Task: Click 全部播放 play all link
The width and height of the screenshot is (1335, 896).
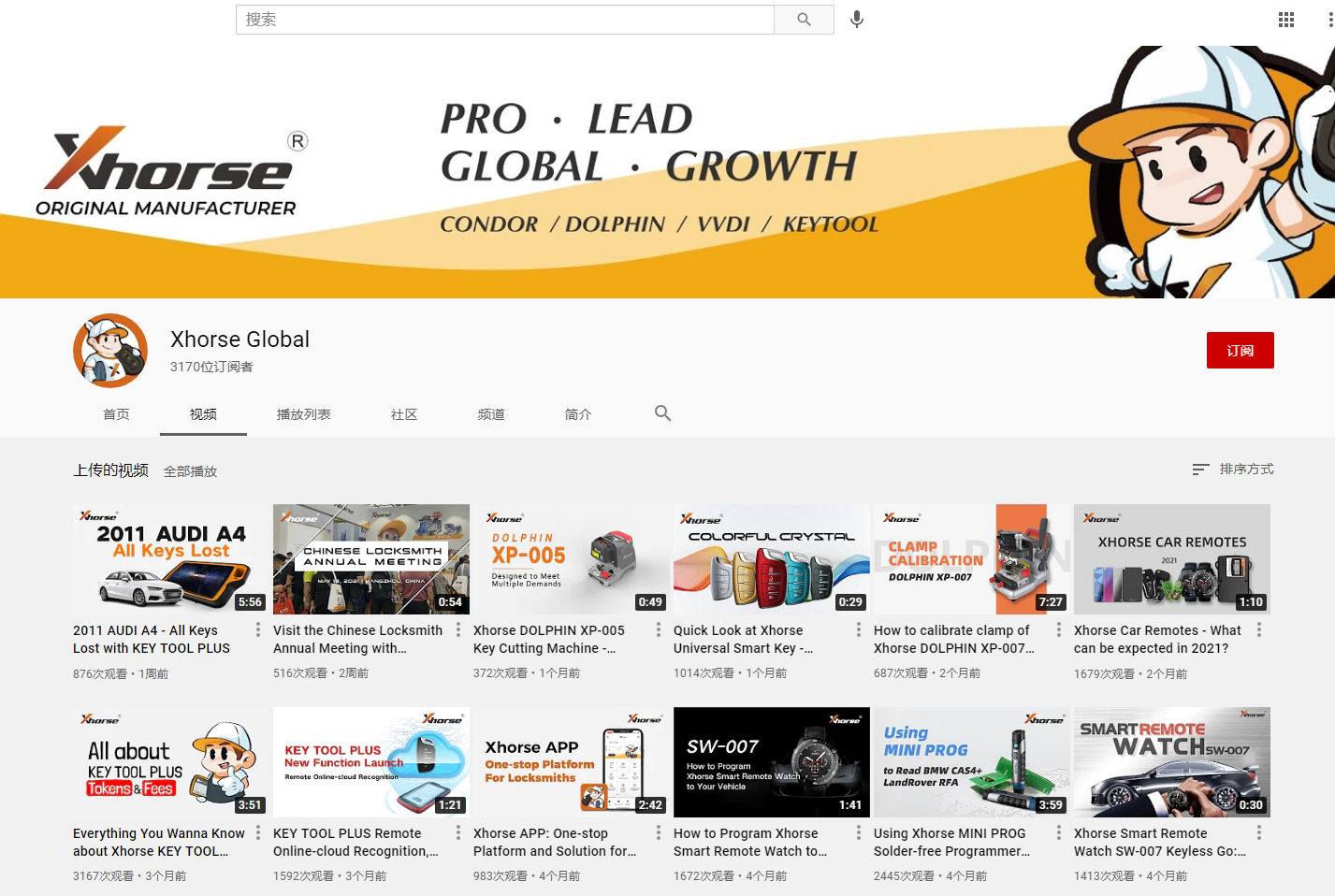Action: point(190,471)
